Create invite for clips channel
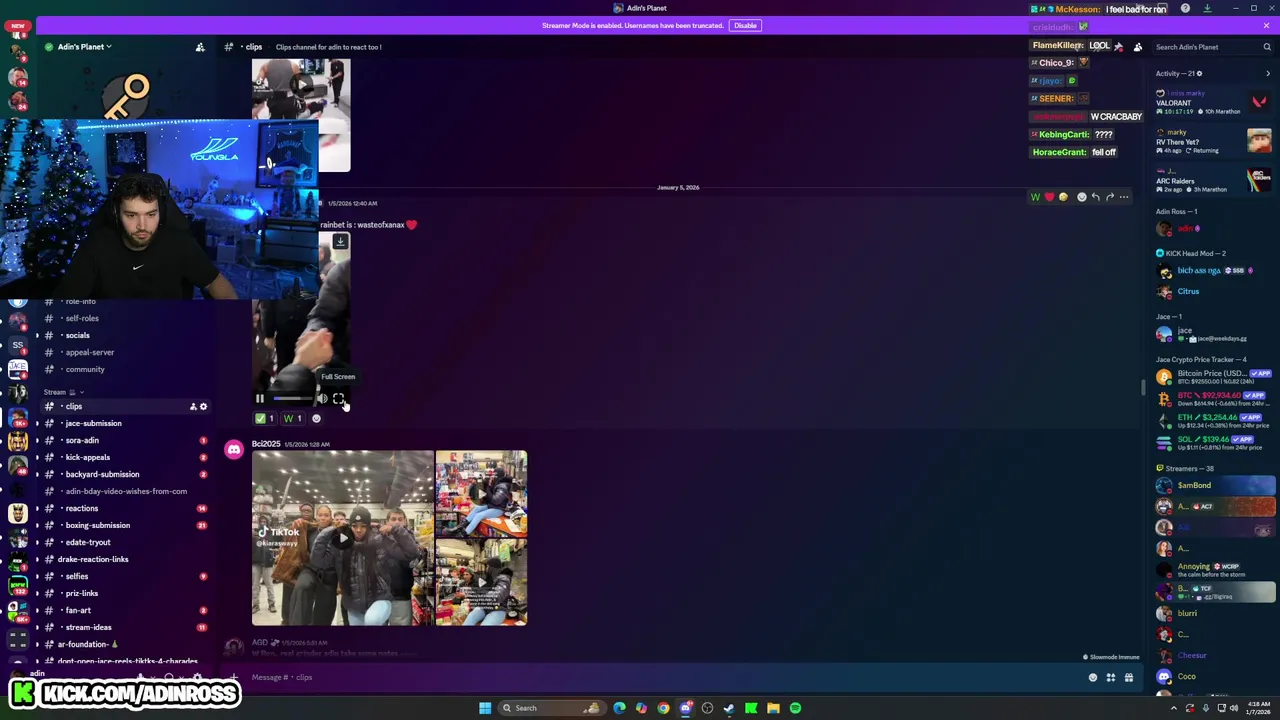The image size is (1280, 720). pyautogui.click(x=192, y=407)
